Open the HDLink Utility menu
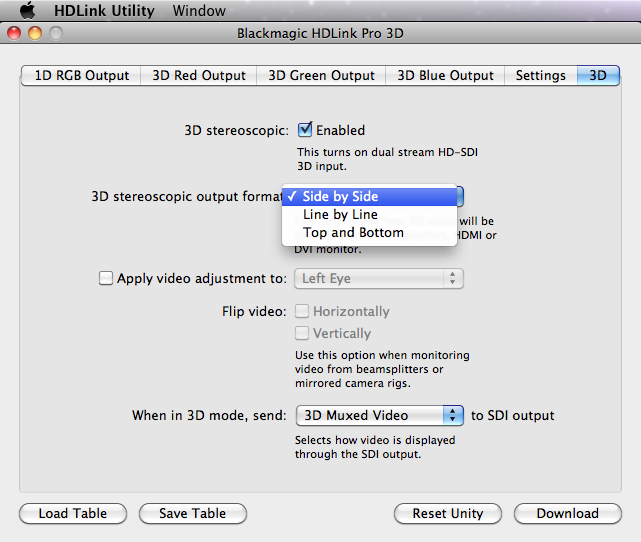Viewport: 641px width, 542px height. [x=104, y=11]
